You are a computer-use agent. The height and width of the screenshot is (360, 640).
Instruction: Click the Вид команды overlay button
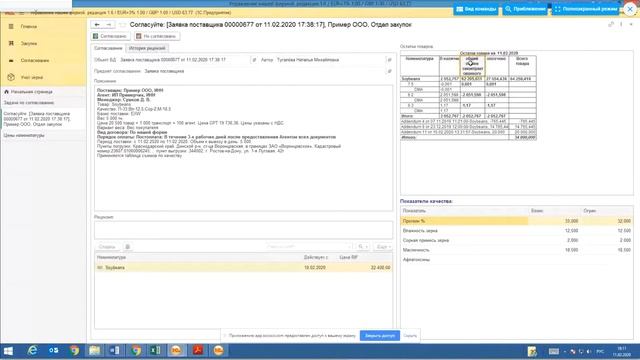(x=476, y=9)
